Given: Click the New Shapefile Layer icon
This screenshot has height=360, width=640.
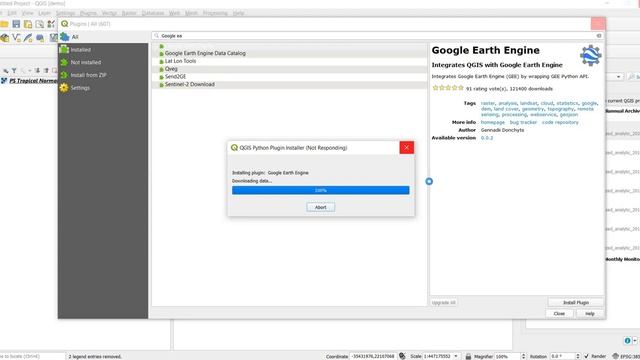Looking at the screenshot, I should point(16,38).
